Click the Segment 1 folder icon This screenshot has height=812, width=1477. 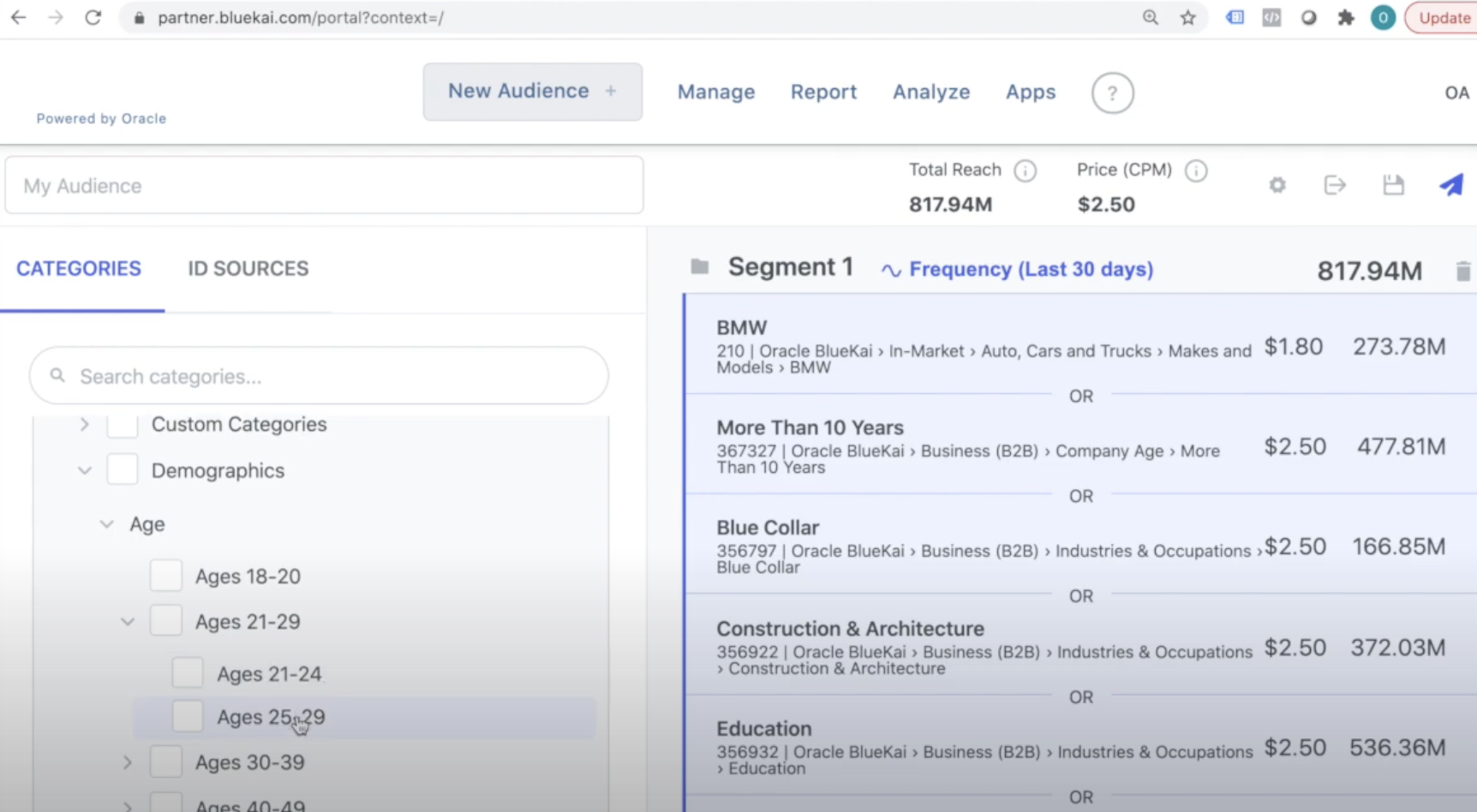700,267
